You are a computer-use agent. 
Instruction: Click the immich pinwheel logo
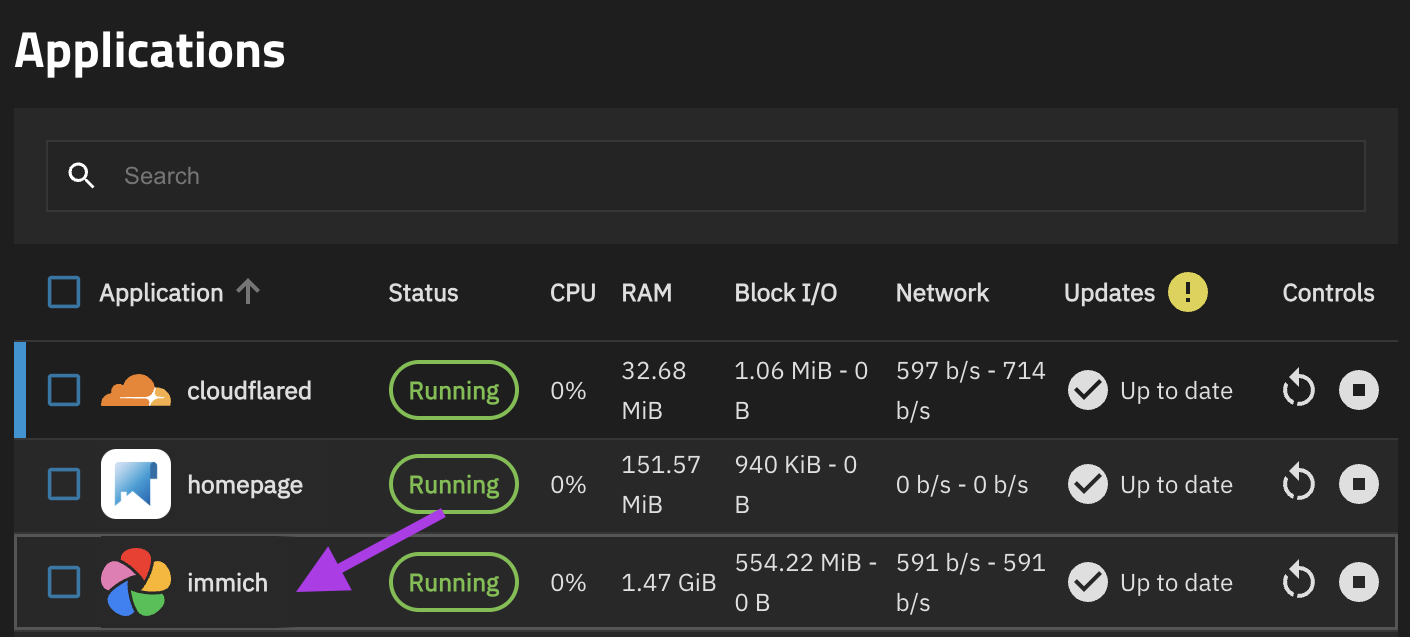pos(135,582)
